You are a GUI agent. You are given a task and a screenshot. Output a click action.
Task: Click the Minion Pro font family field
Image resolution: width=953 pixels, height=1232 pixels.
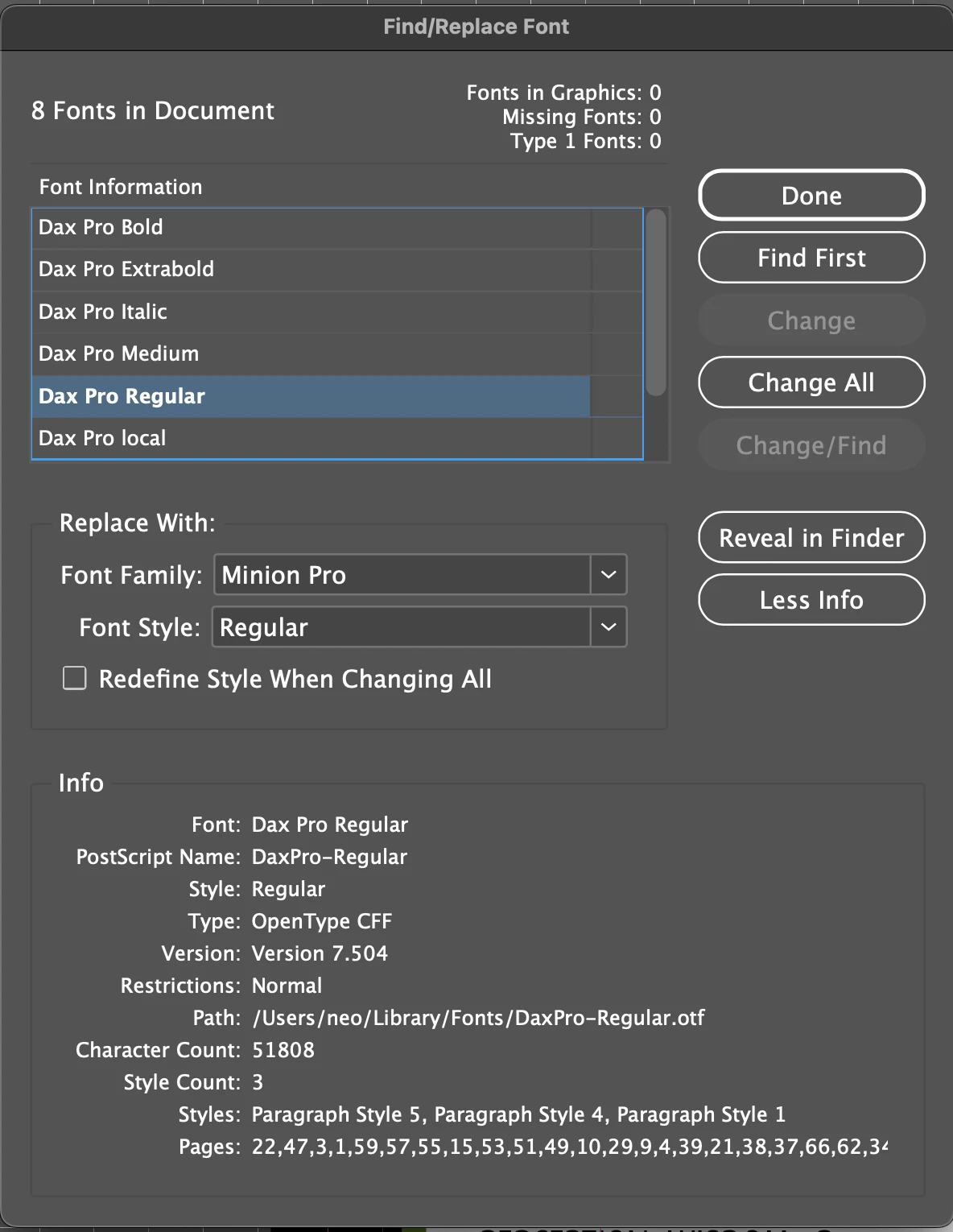click(402, 575)
